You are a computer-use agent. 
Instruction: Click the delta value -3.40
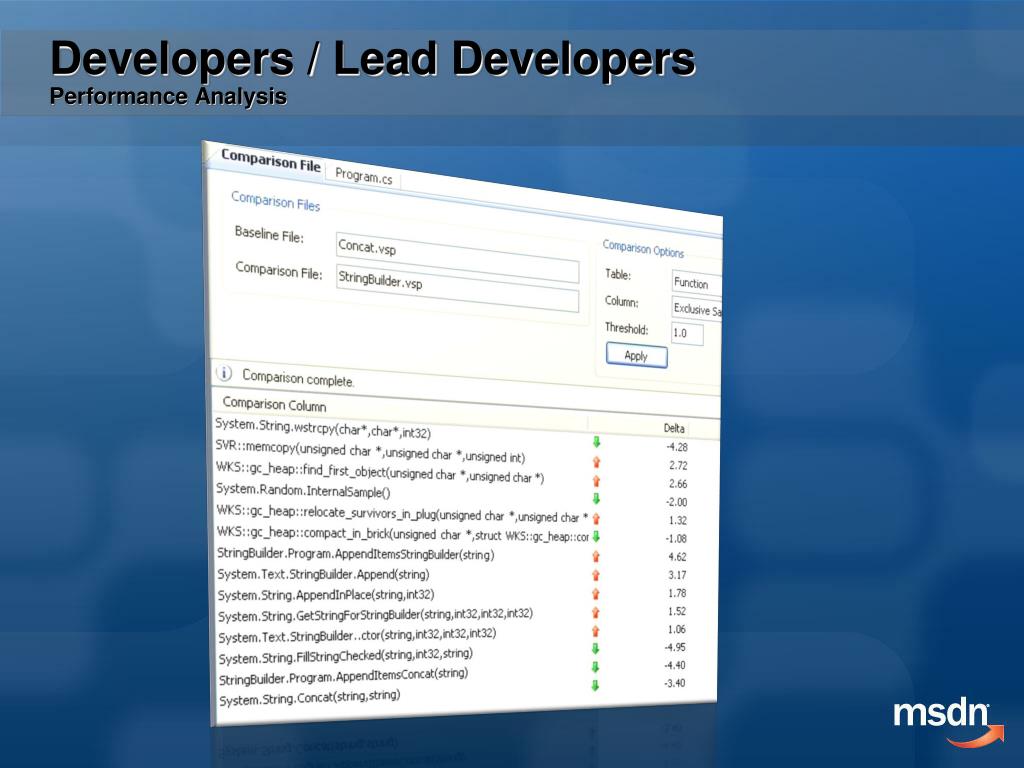675,683
